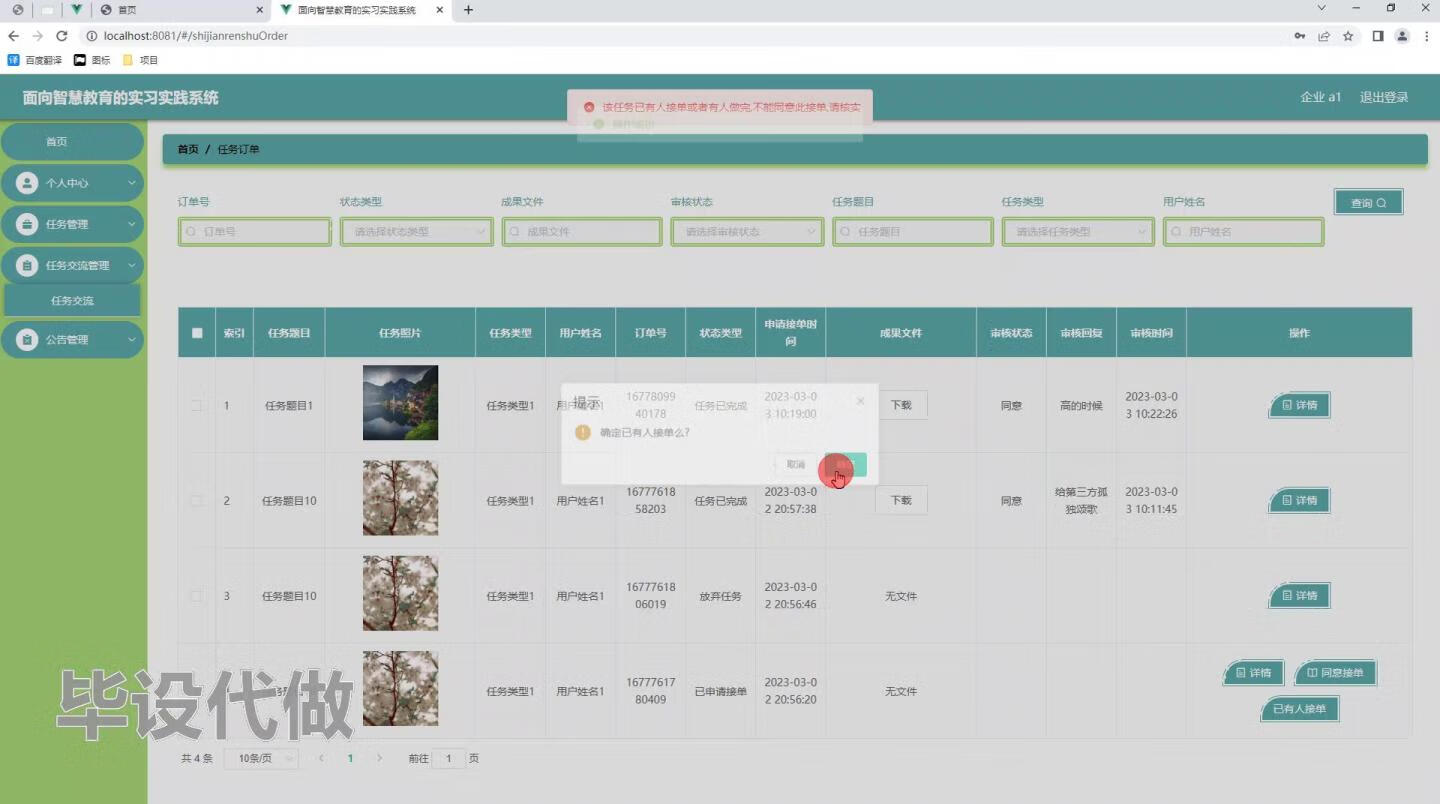
Task: Check the checkbox for index 2 row
Action: point(197,500)
